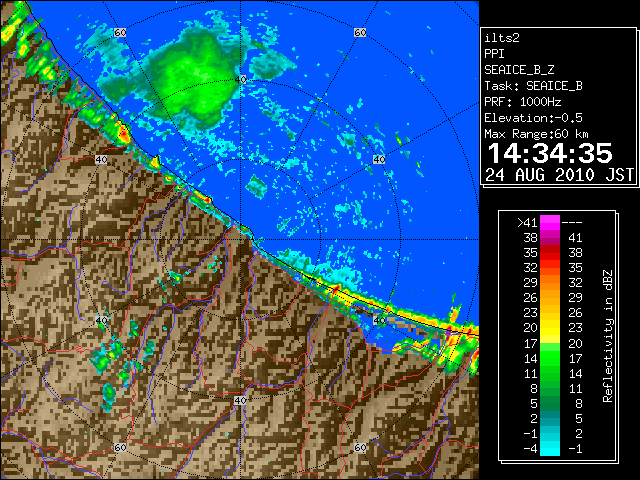Screen dimensions: 640x480
Task: Click the "Max Range:60 km" line
Action: tap(536, 134)
